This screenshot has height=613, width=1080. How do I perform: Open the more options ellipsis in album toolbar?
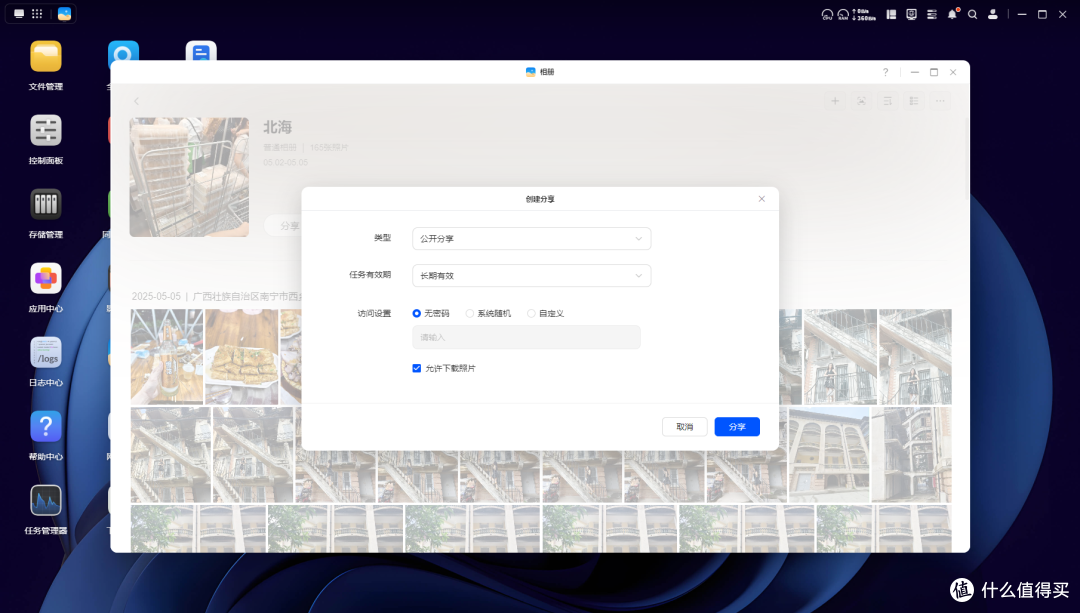pos(939,101)
